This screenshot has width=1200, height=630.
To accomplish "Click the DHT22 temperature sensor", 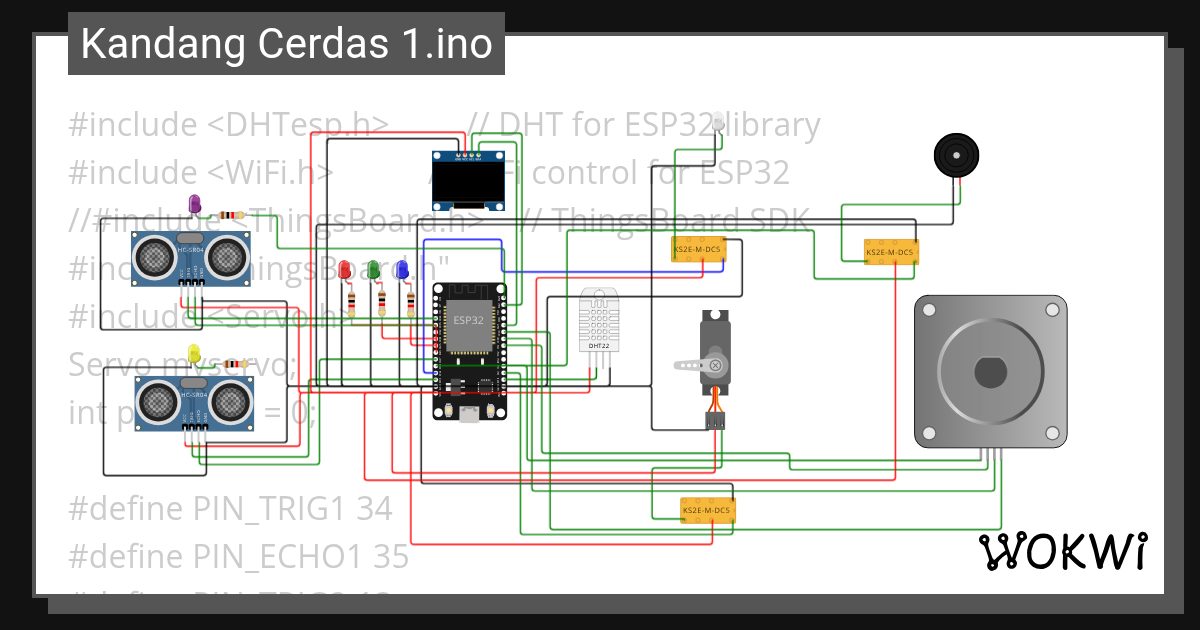I will click(x=600, y=320).
